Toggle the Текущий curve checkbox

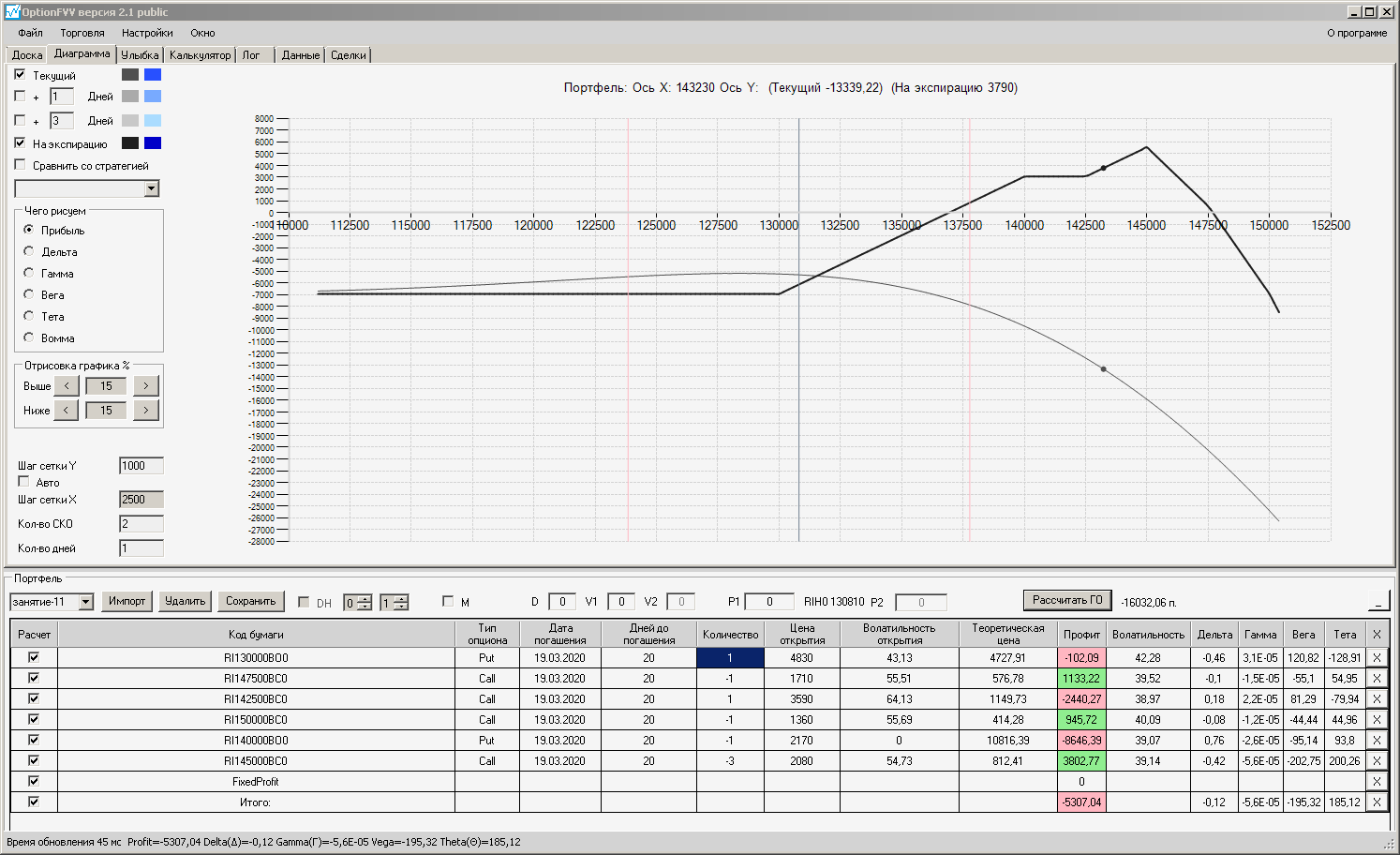pos(20,74)
